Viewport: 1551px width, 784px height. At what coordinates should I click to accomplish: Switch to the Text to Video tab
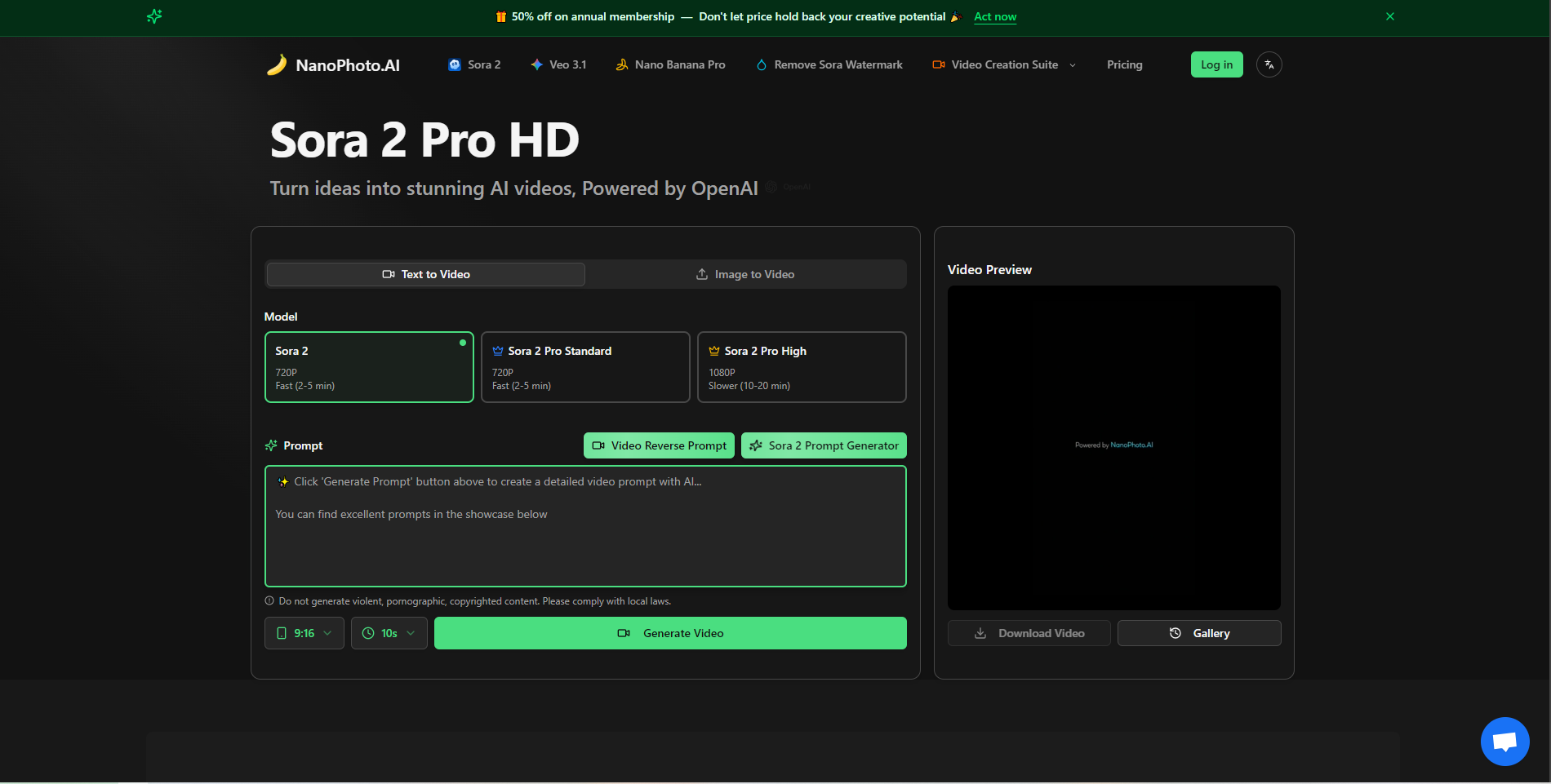click(426, 274)
